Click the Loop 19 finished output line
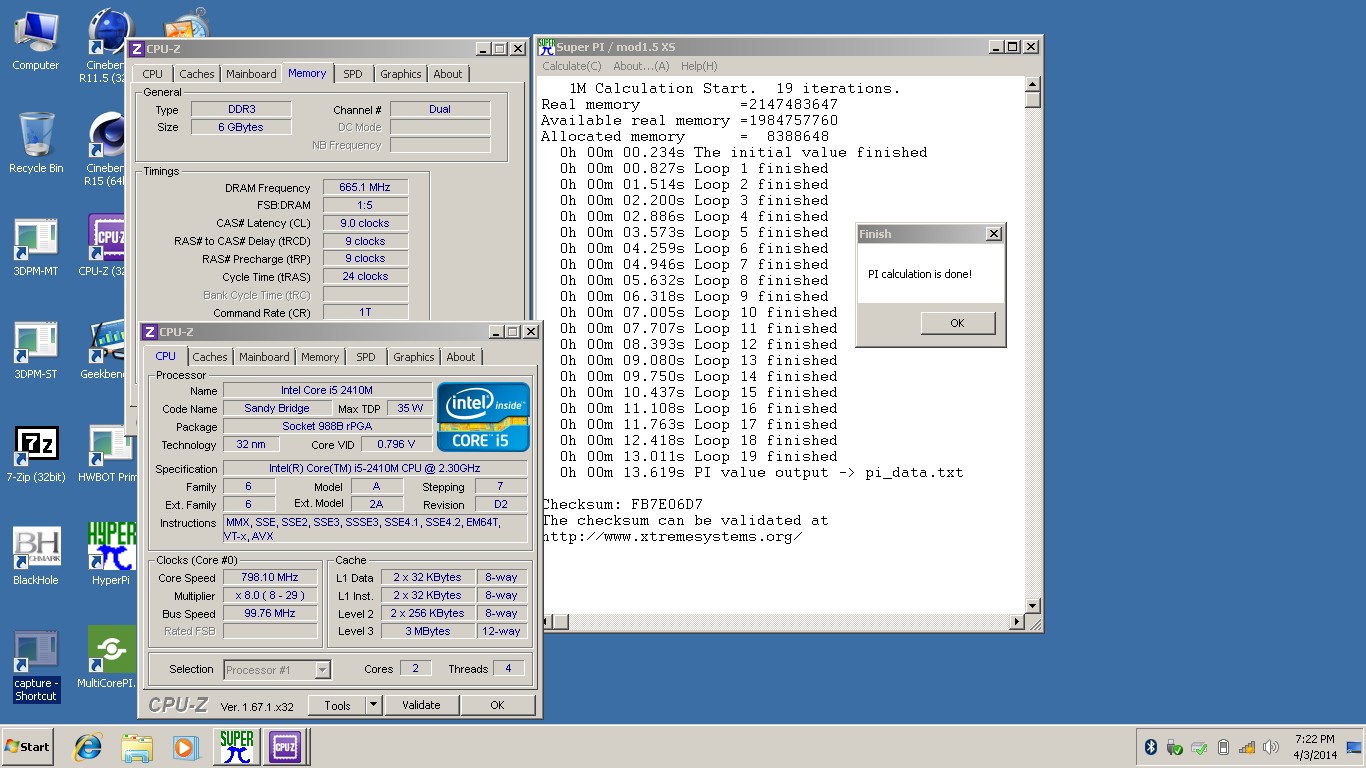This screenshot has width=1366, height=768. (699, 456)
